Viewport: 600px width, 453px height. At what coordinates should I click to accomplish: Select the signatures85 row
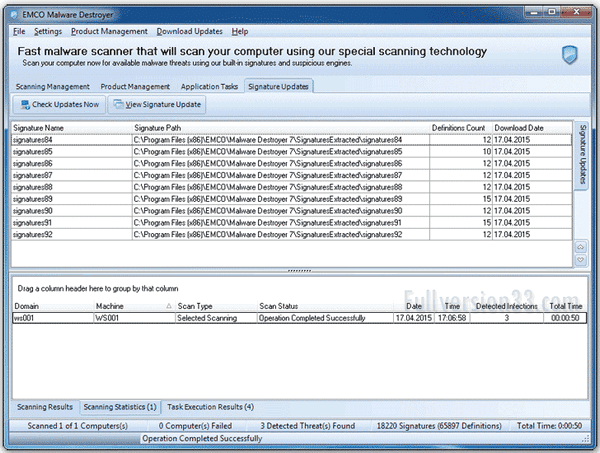(x=292, y=152)
